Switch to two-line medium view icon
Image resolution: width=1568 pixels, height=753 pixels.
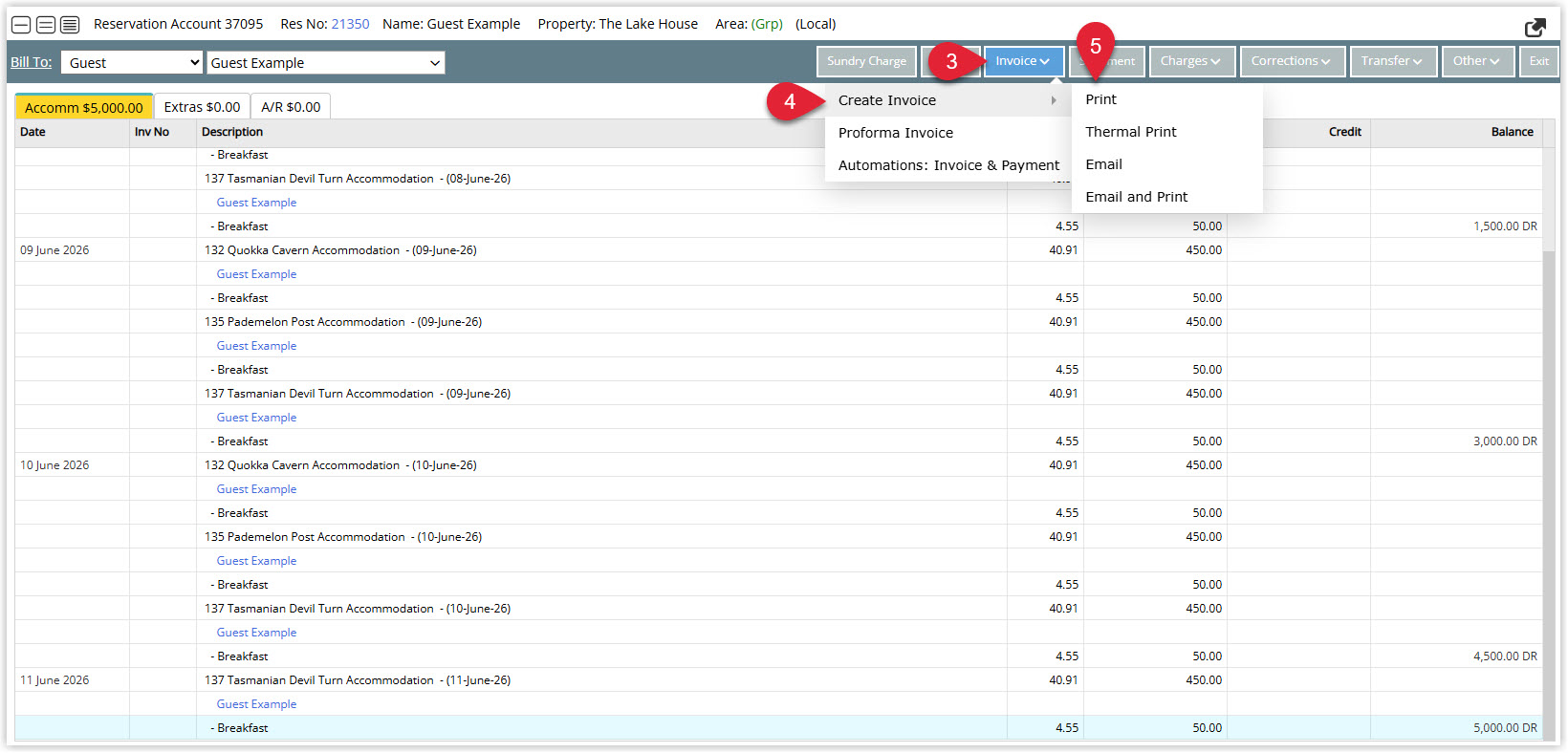coord(45,25)
